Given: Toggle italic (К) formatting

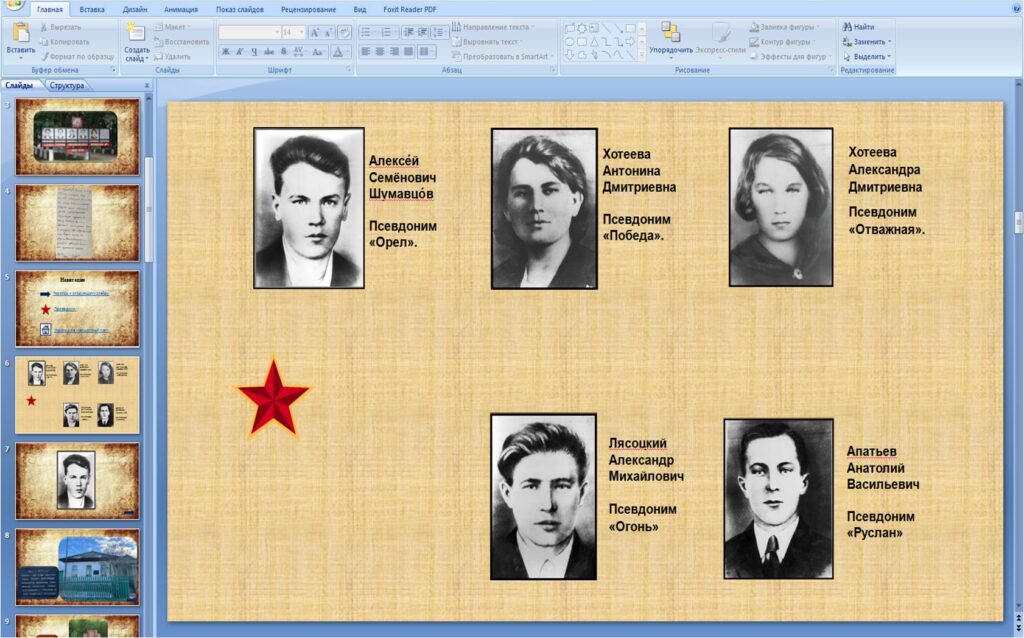Looking at the screenshot, I should 240,51.
